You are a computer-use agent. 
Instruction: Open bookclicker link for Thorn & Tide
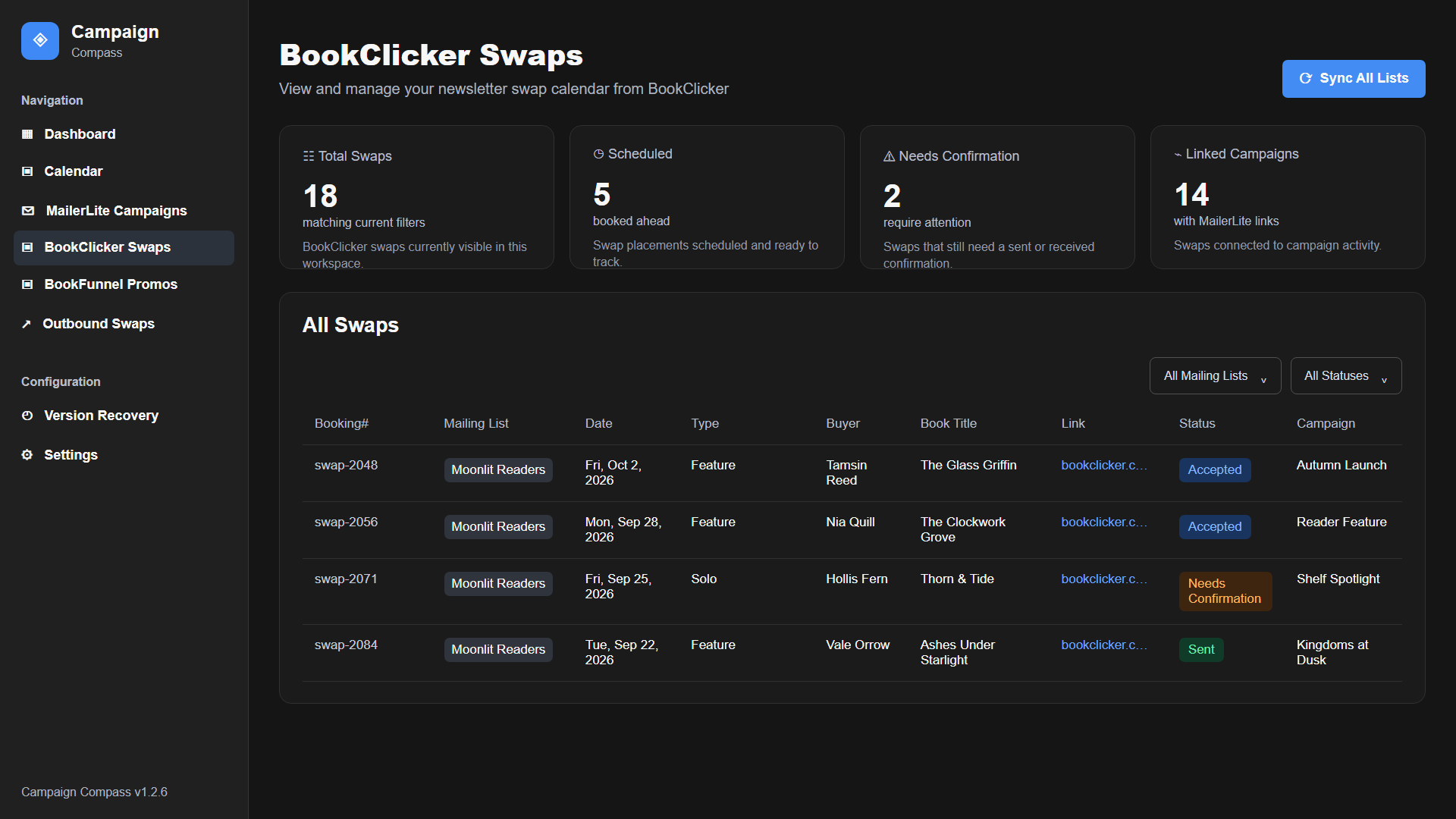tap(1103, 579)
